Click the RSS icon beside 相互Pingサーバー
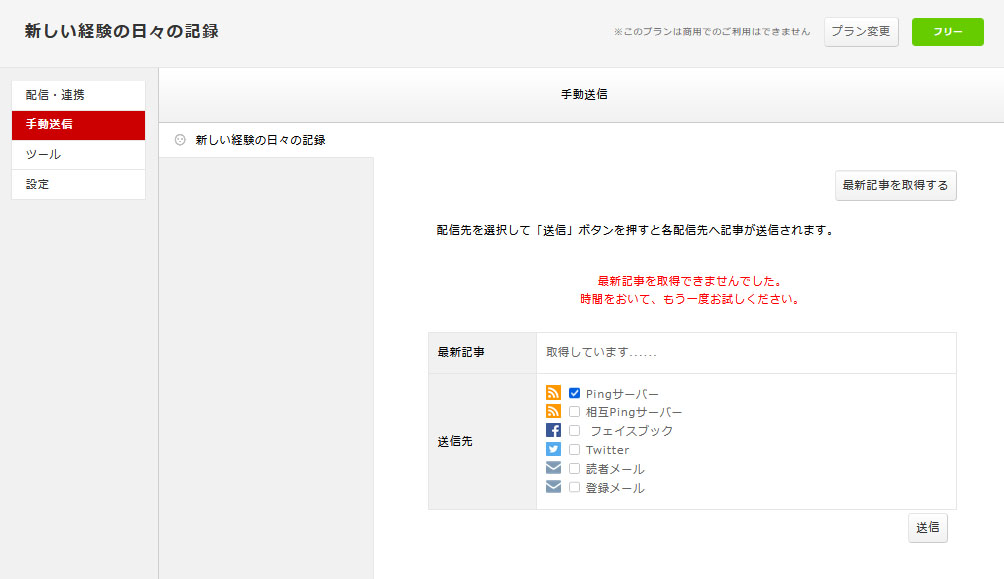This screenshot has width=1004, height=579. (553, 411)
